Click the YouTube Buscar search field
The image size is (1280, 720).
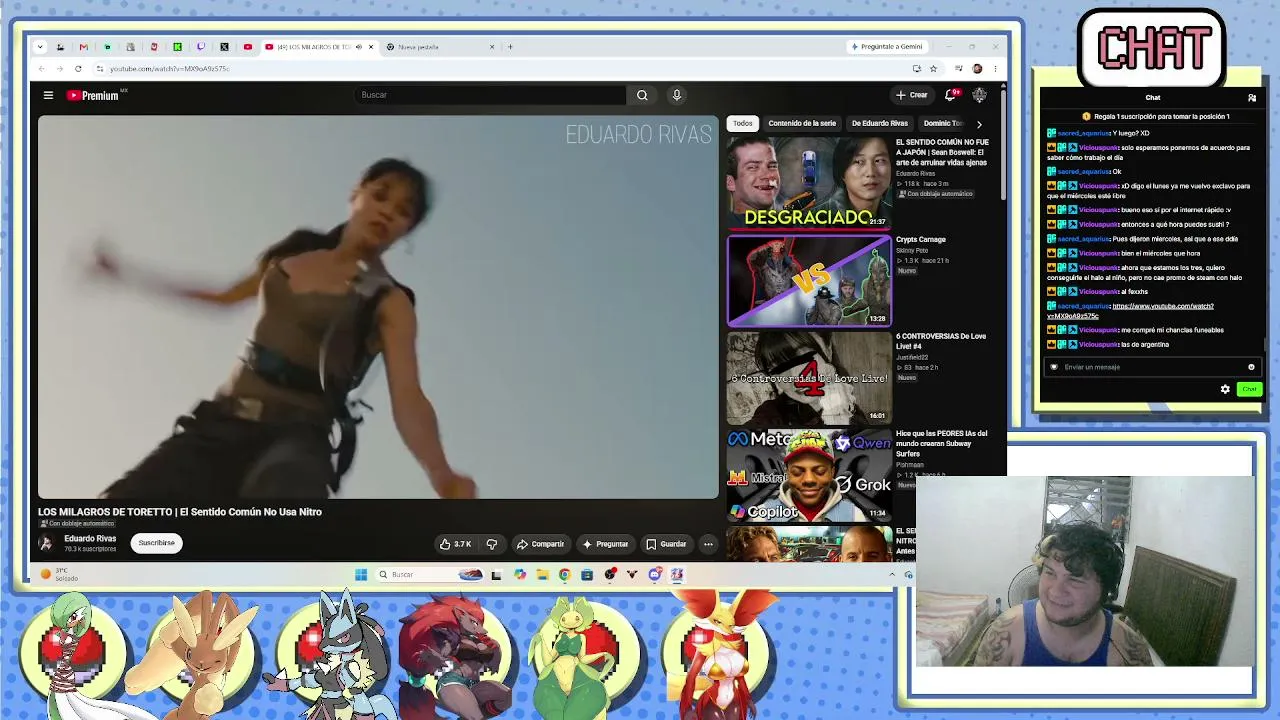pyautogui.click(x=490, y=95)
